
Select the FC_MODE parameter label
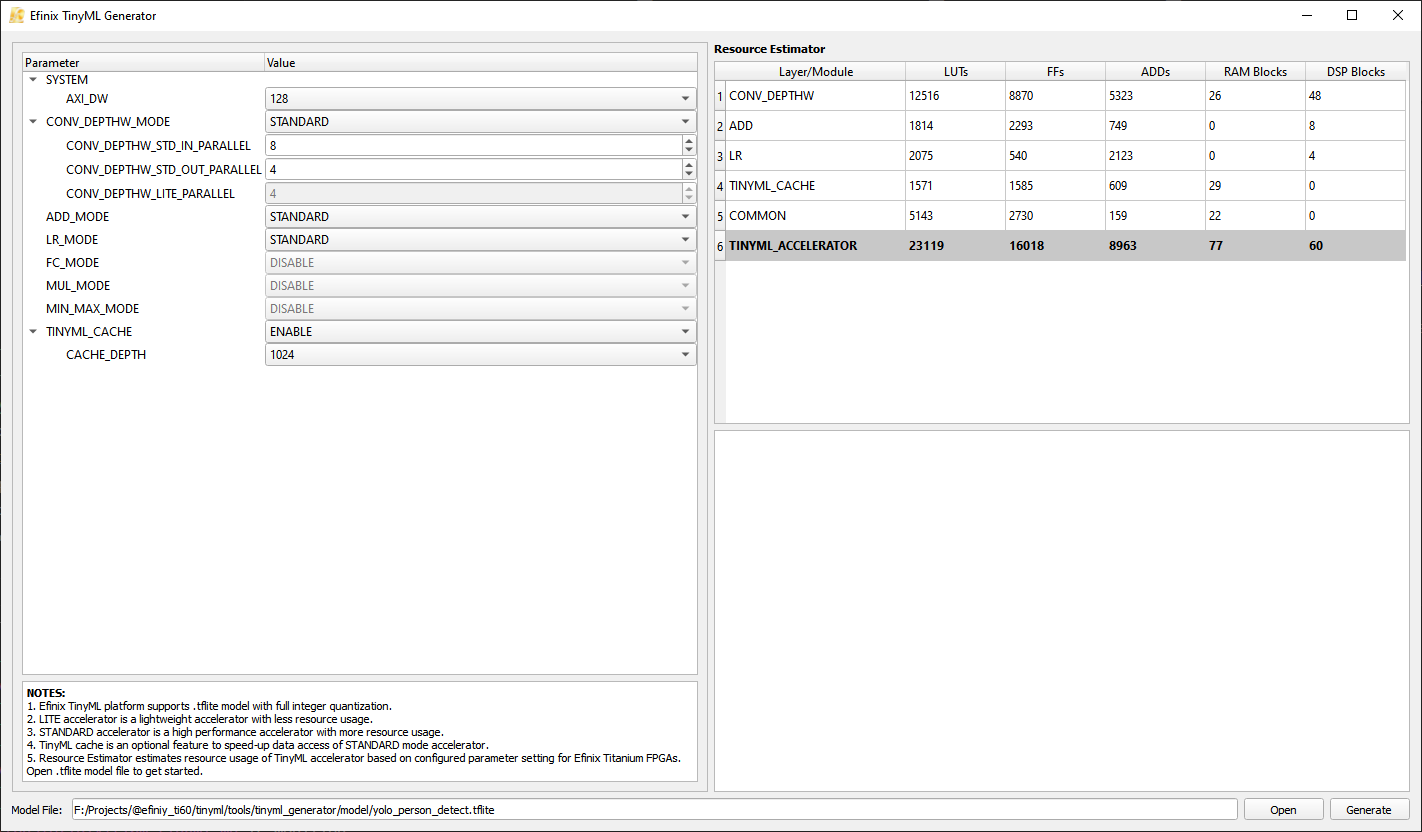tap(72, 263)
